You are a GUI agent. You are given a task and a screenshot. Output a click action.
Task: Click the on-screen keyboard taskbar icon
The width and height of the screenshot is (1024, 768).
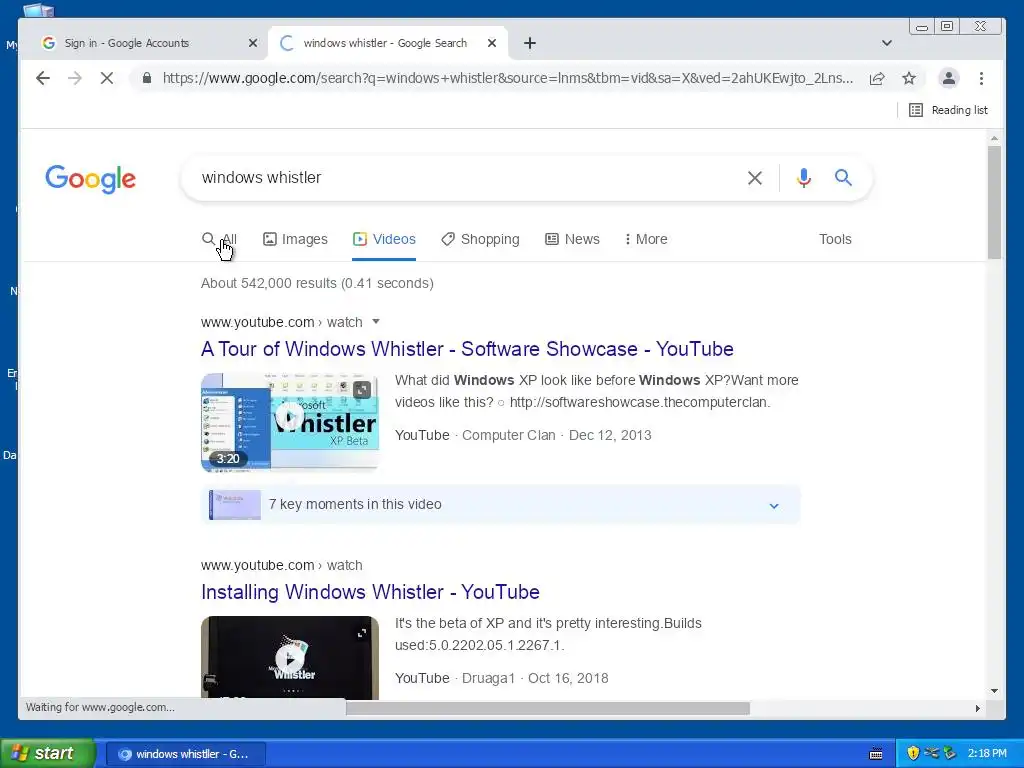tap(876, 754)
